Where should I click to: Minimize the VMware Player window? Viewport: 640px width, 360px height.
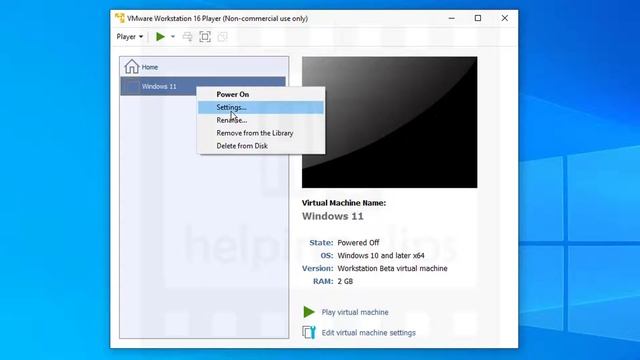pyautogui.click(x=451, y=18)
